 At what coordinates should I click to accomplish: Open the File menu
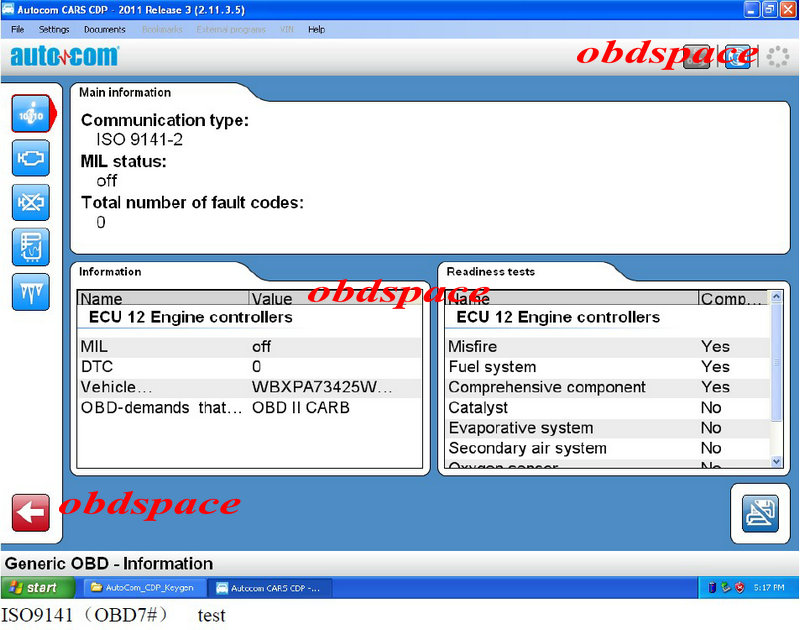point(17,30)
